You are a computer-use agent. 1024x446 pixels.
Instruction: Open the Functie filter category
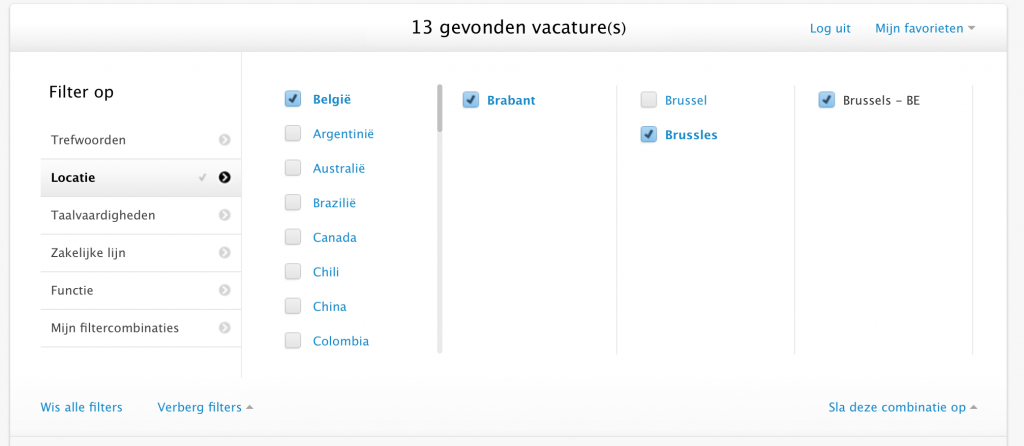pyautogui.click(x=72, y=290)
